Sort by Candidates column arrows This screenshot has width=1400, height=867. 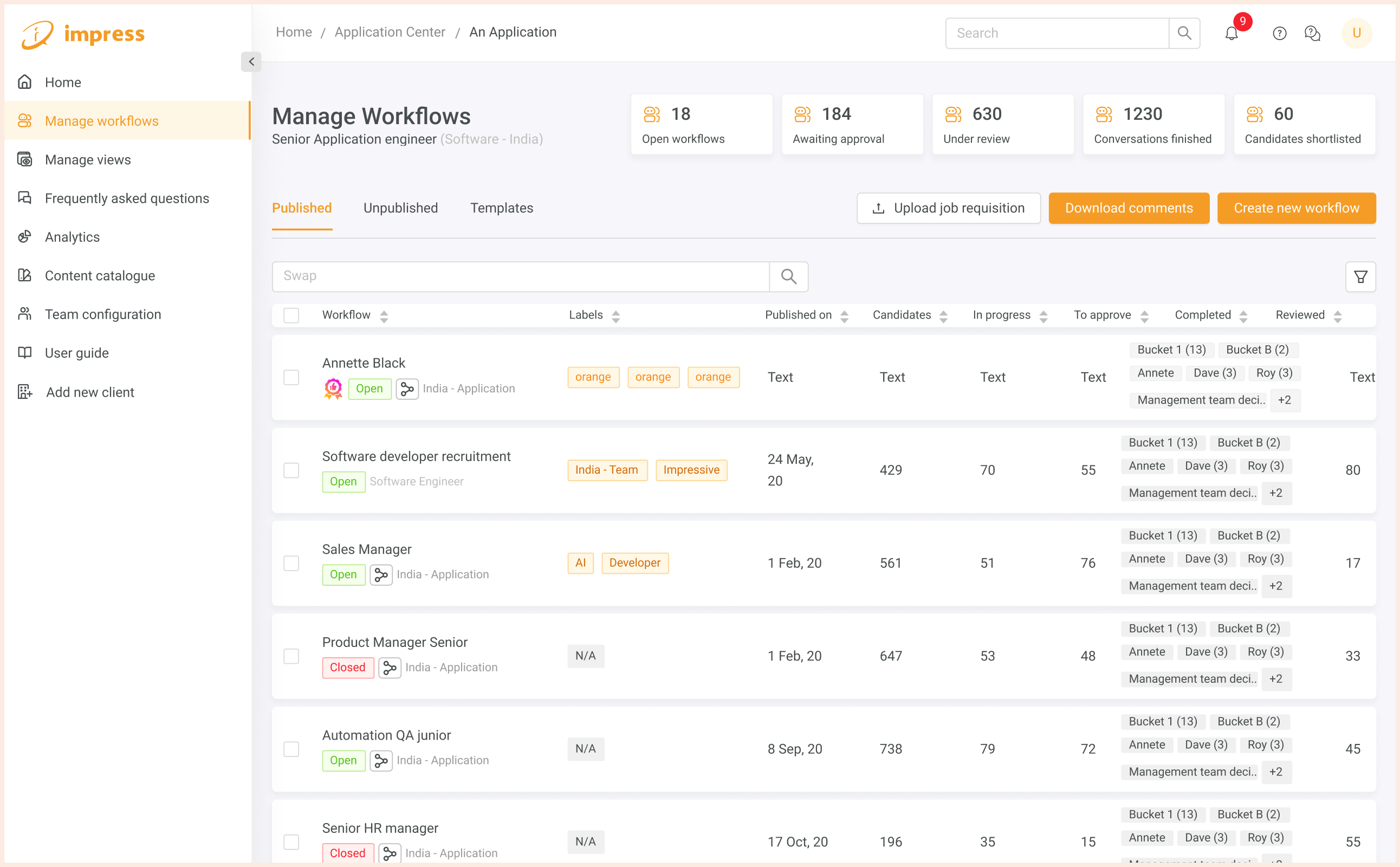click(x=943, y=316)
